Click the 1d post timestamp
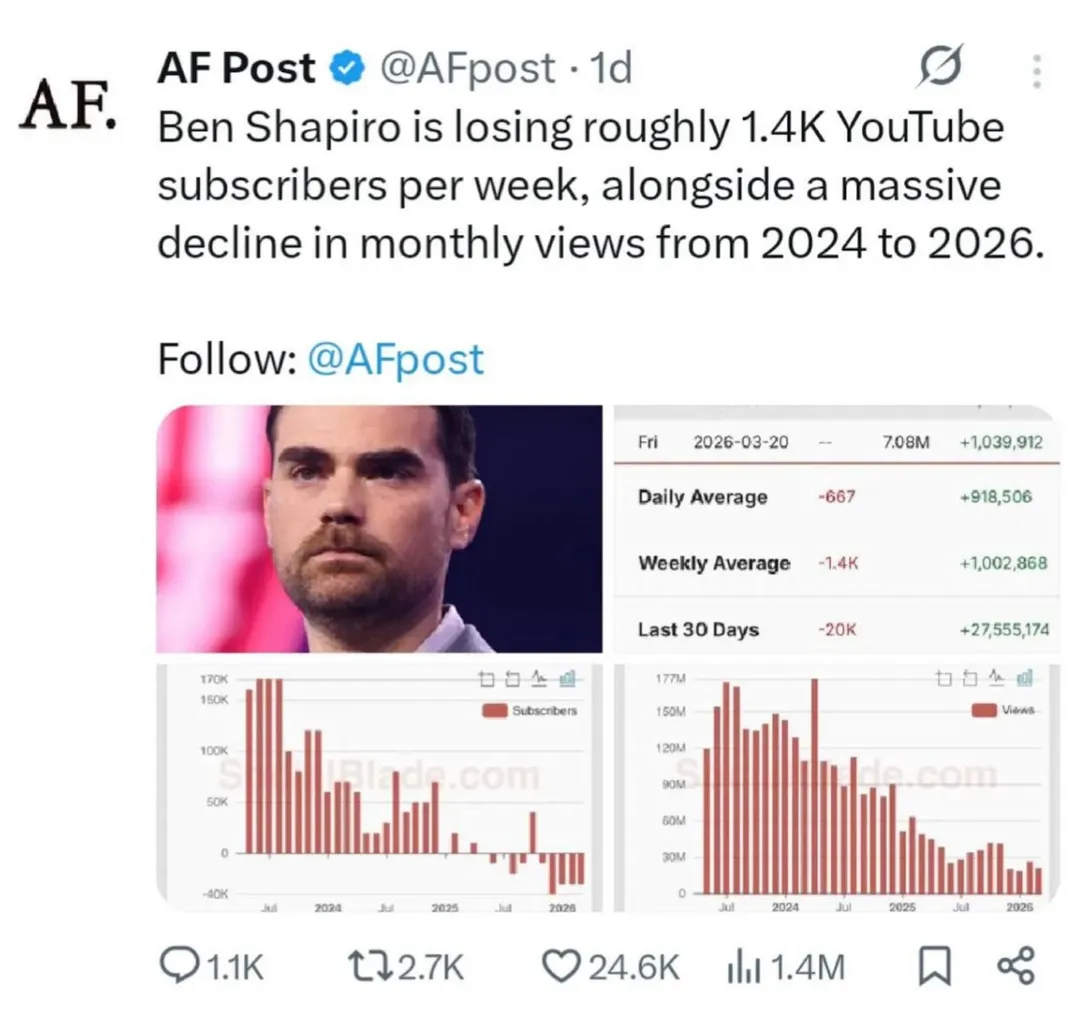Viewport: 1080px width, 1029px height. pyautogui.click(x=612, y=69)
